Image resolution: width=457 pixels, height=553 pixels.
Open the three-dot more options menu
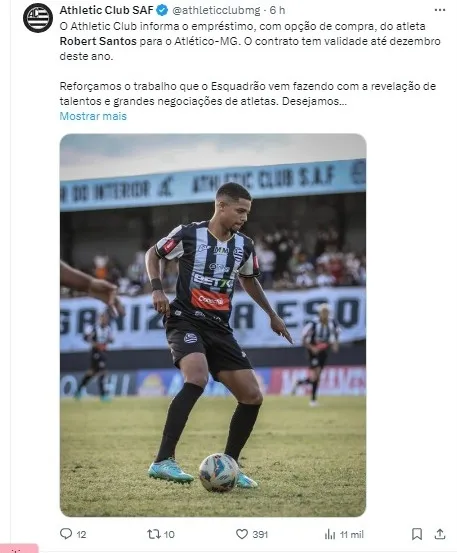440,10
